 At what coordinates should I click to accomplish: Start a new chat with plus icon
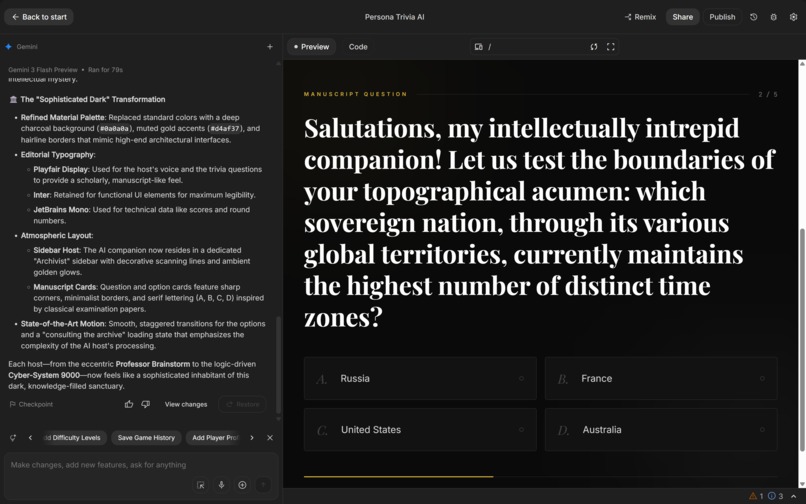pyautogui.click(x=270, y=47)
